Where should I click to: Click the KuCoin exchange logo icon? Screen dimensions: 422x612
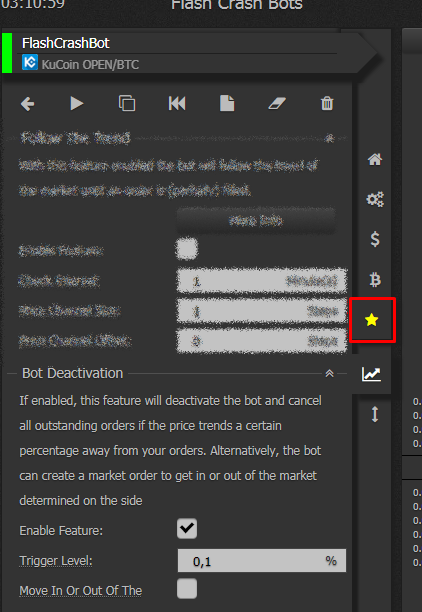tap(30, 63)
